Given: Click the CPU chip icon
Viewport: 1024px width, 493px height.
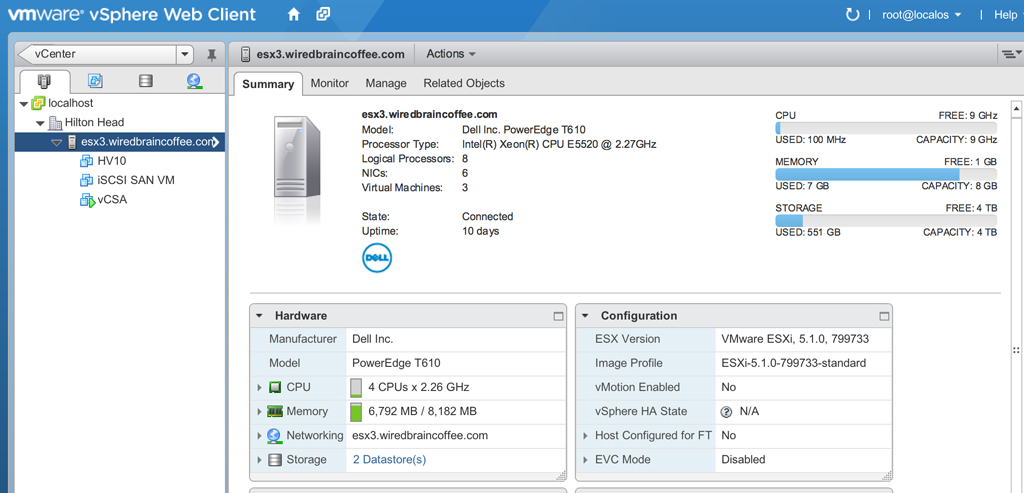Looking at the screenshot, I should point(275,388).
